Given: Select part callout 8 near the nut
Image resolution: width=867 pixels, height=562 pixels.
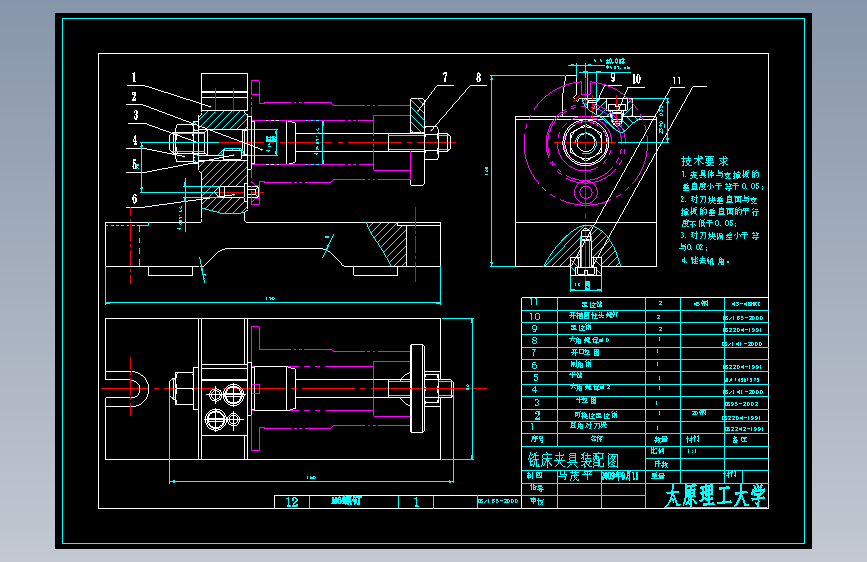Looking at the screenshot, I should pos(478,77).
